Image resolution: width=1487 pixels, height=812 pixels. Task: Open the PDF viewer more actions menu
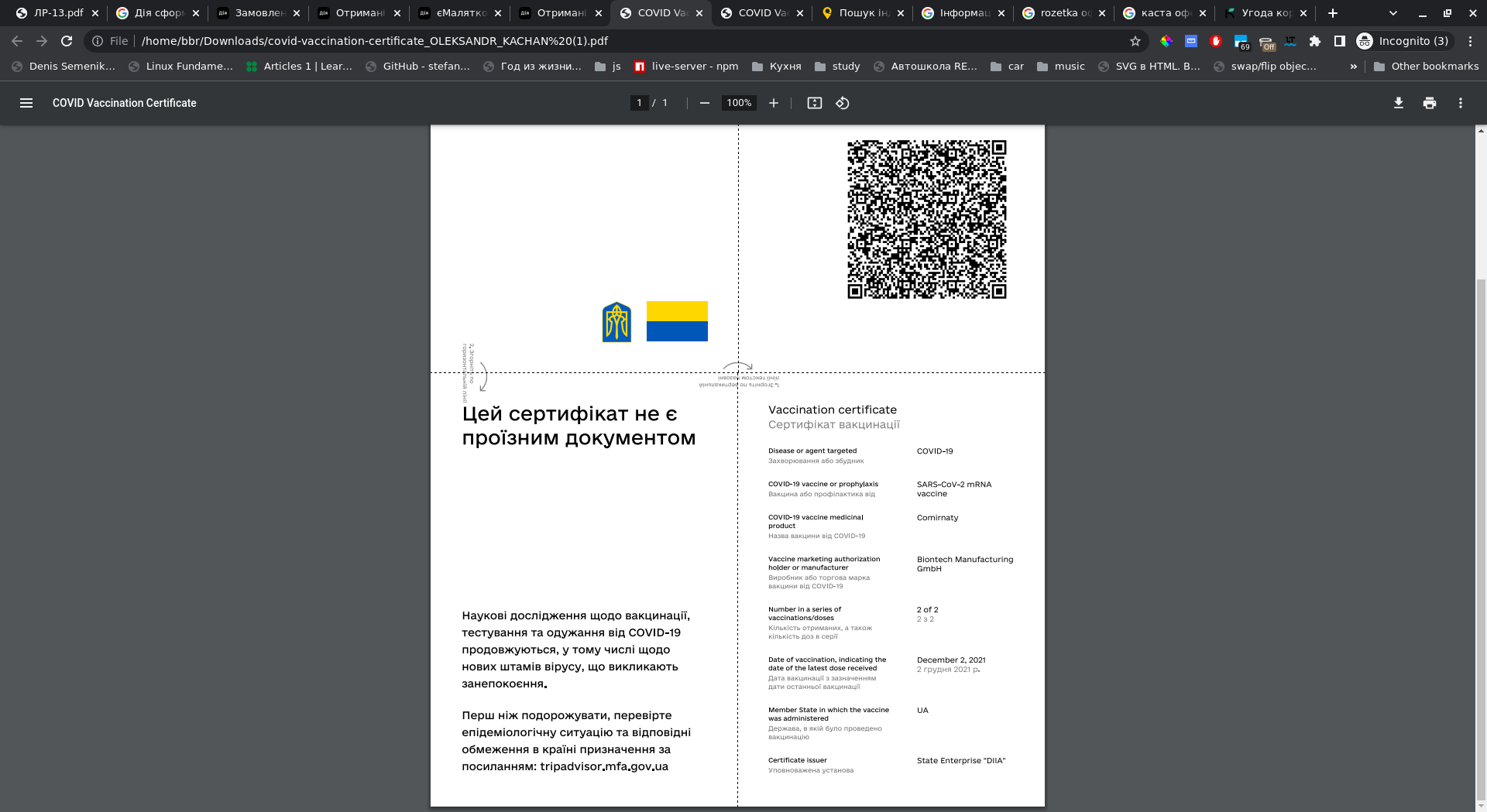point(1461,103)
